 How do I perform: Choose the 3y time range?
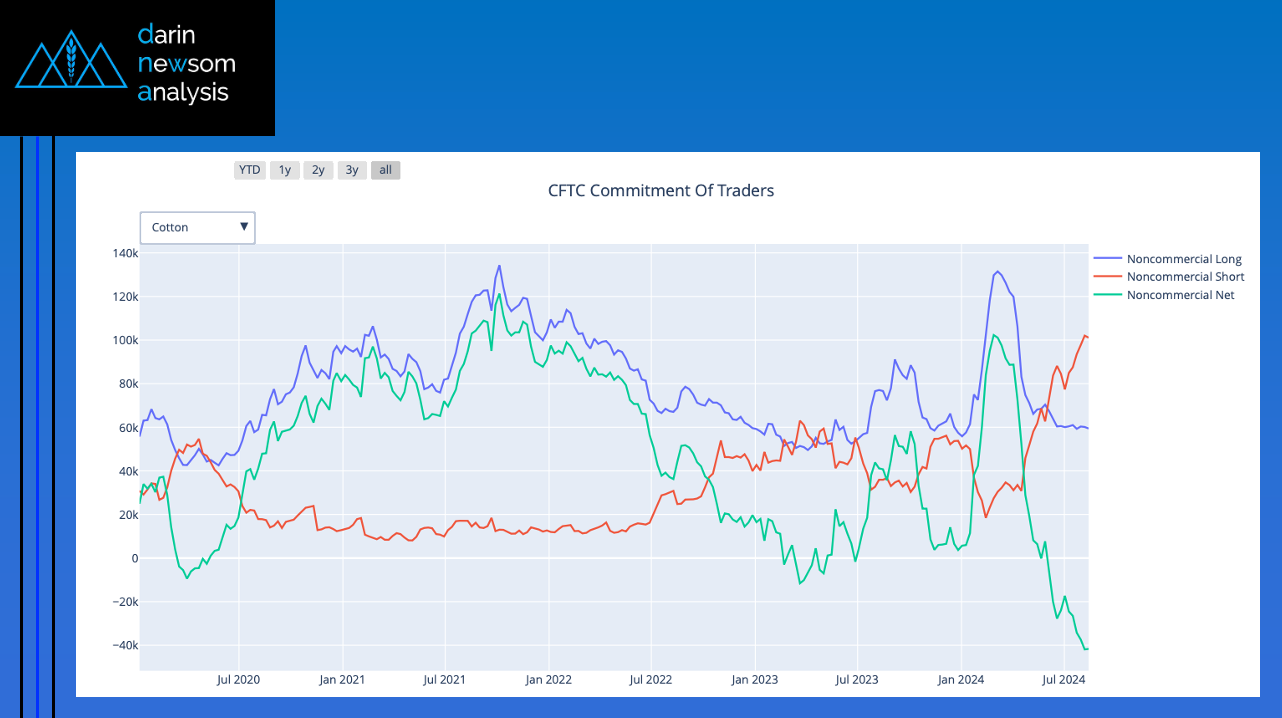[x=352, y=170]
